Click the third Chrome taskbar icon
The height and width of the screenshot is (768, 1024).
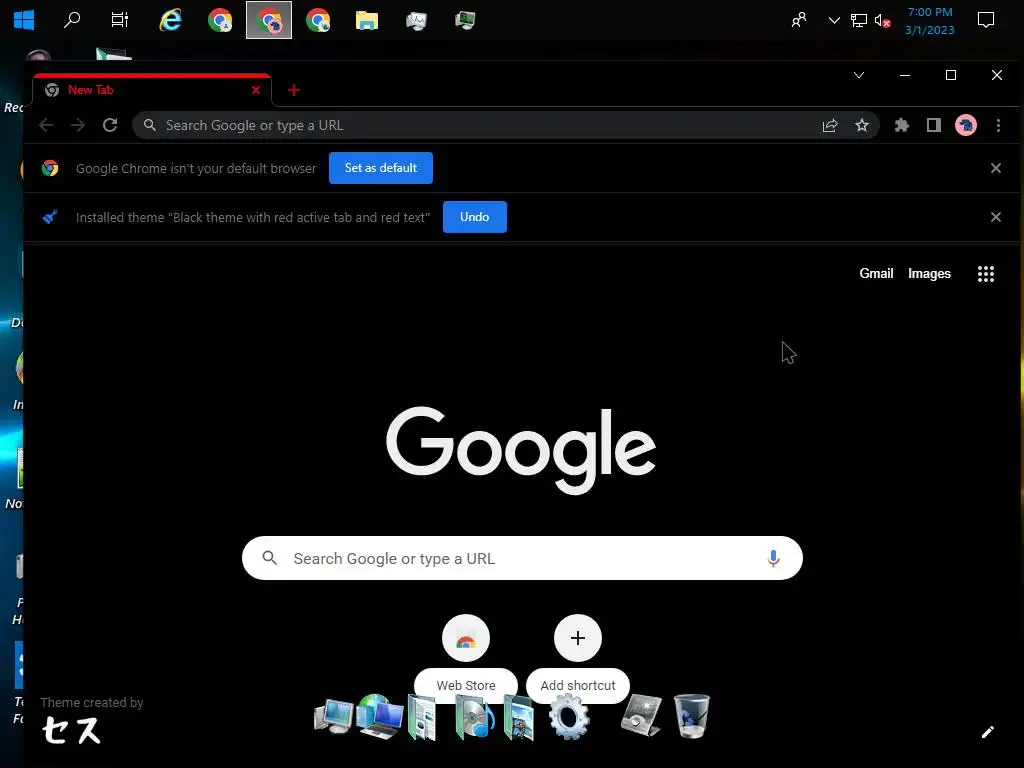(318, 20)
